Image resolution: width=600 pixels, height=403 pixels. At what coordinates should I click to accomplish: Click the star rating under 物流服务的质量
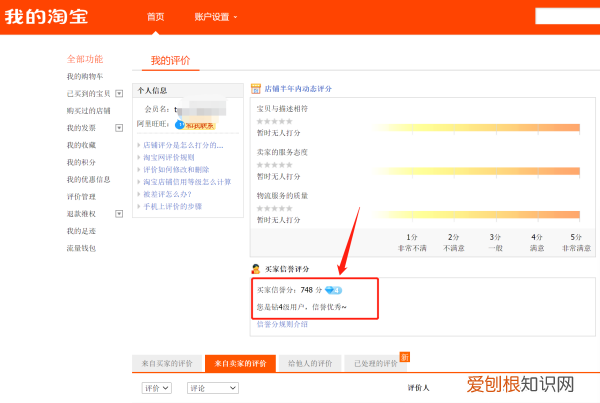pyautogui.click(x=274, y=209)
